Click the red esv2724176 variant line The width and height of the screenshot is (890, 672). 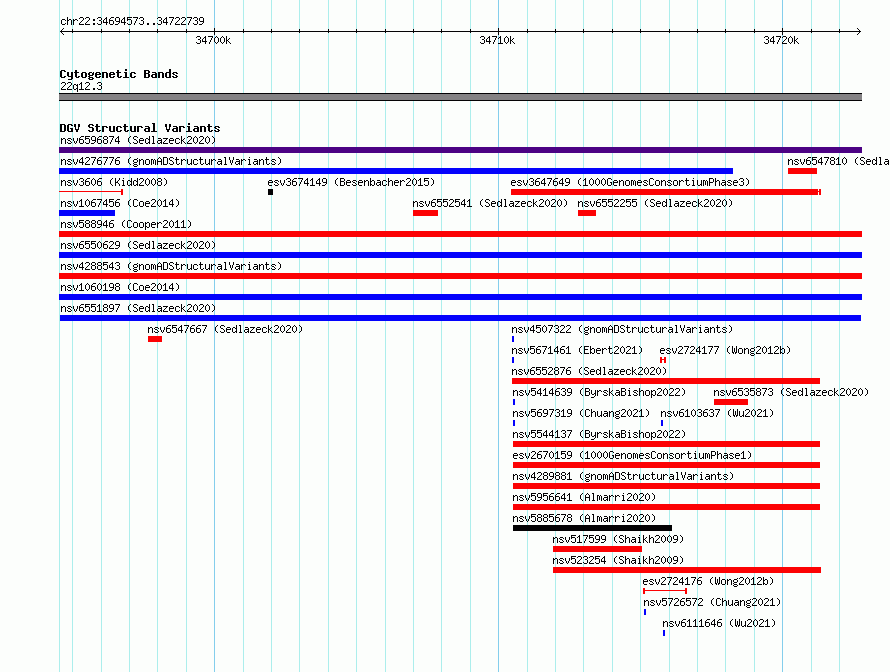pyautogui.click(x=665, y=591)
